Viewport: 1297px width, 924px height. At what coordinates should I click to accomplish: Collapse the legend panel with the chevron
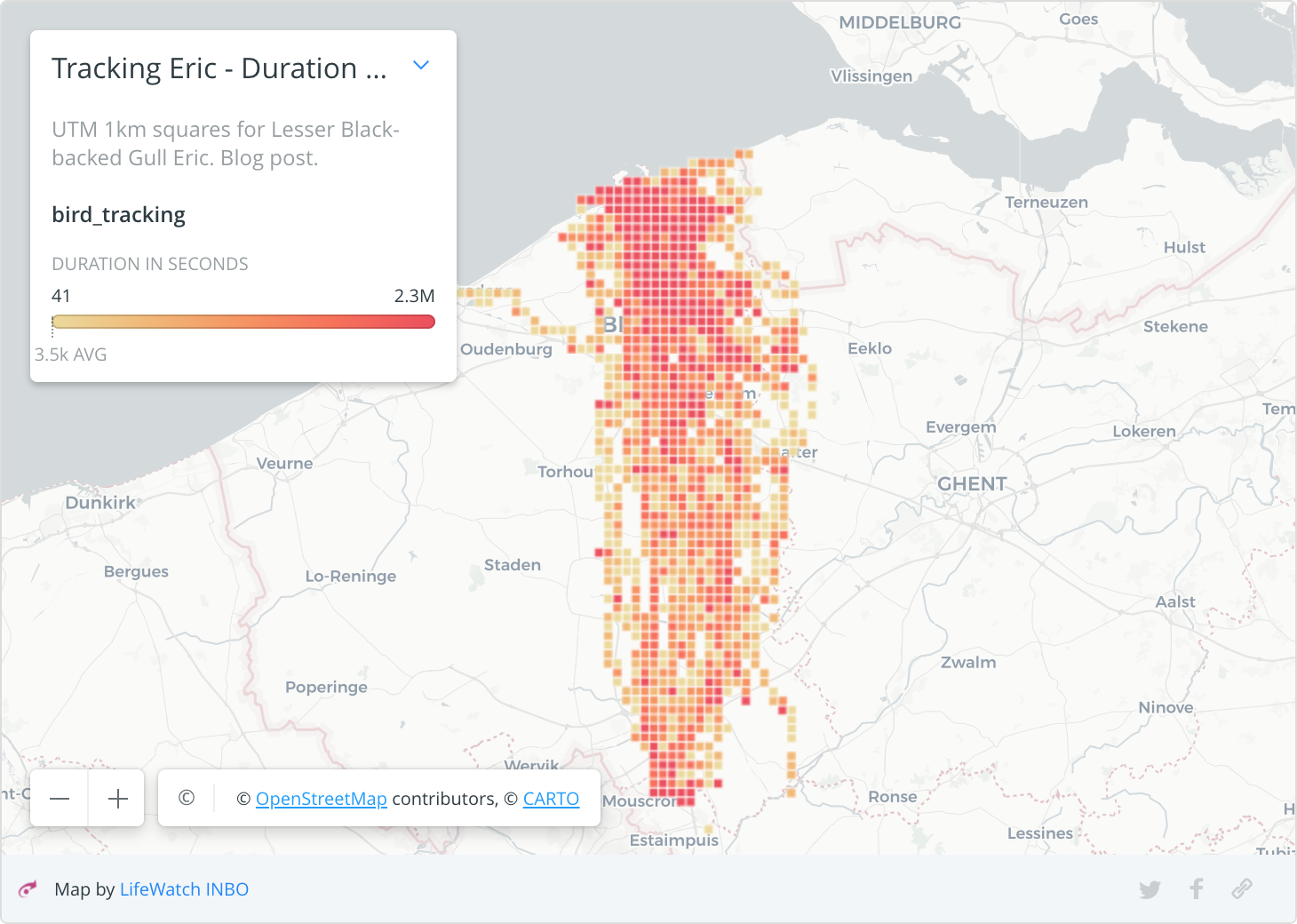point(421,65)
